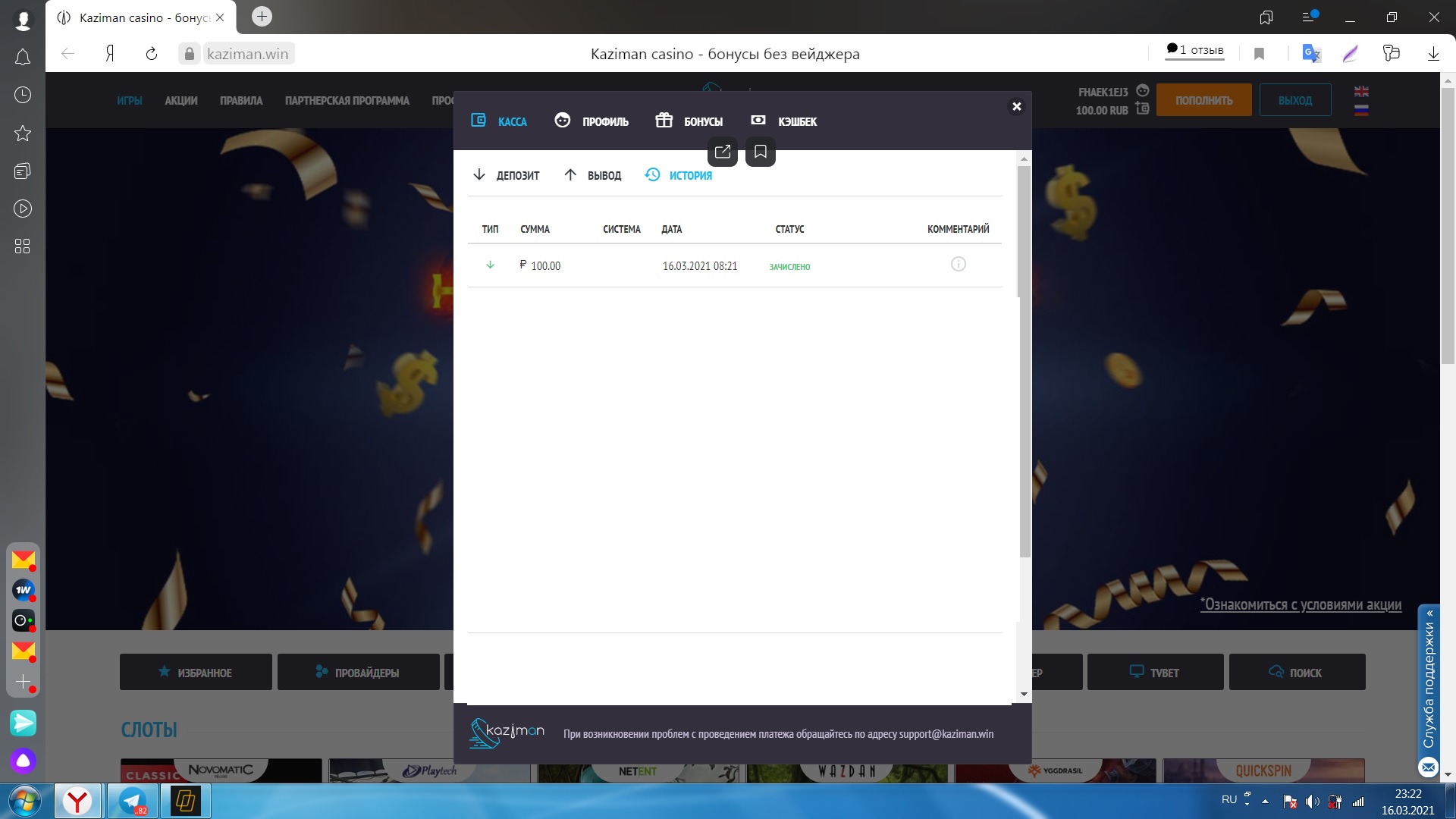Click browser reload page icon
The width and height of the screenshot is (1456, 819).
[x=152, y=54]
